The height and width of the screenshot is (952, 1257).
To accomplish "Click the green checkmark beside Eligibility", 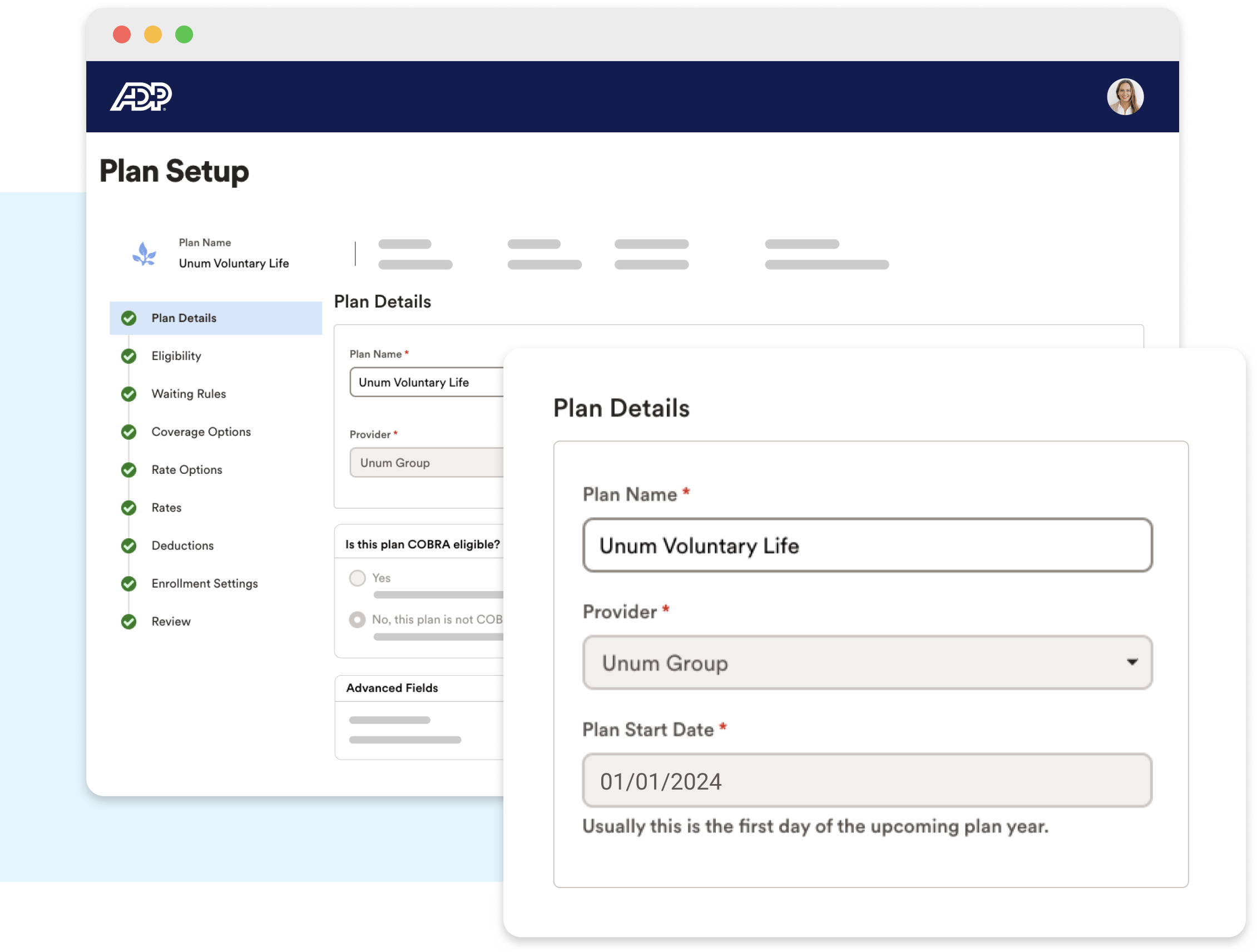I will pos(130,356).
